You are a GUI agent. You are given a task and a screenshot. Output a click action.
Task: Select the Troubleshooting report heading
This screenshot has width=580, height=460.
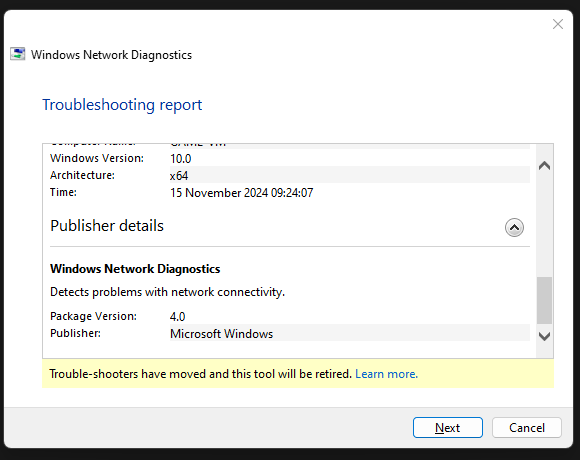click(x=122, y=105)
